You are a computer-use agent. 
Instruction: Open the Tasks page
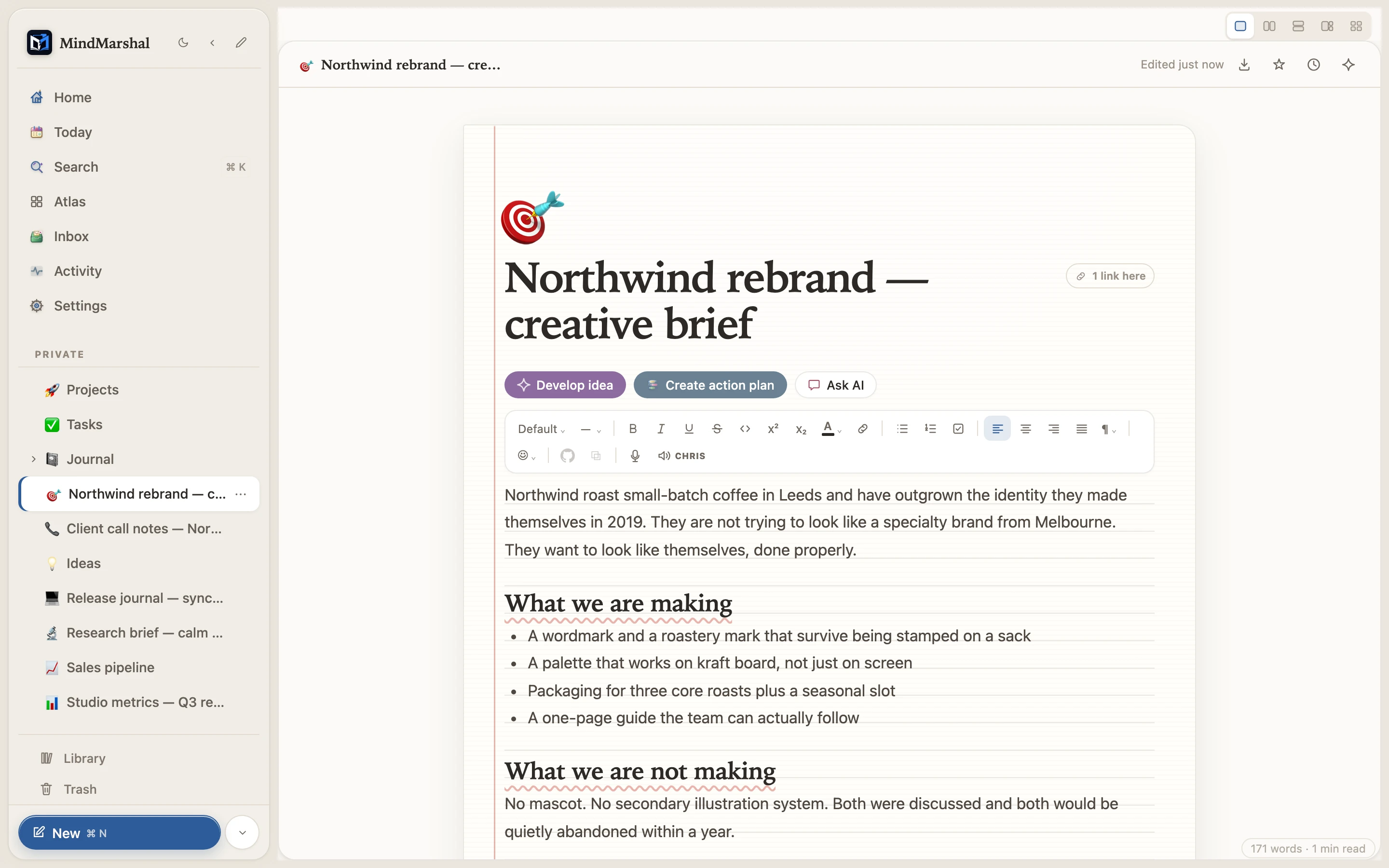[139, 424]
